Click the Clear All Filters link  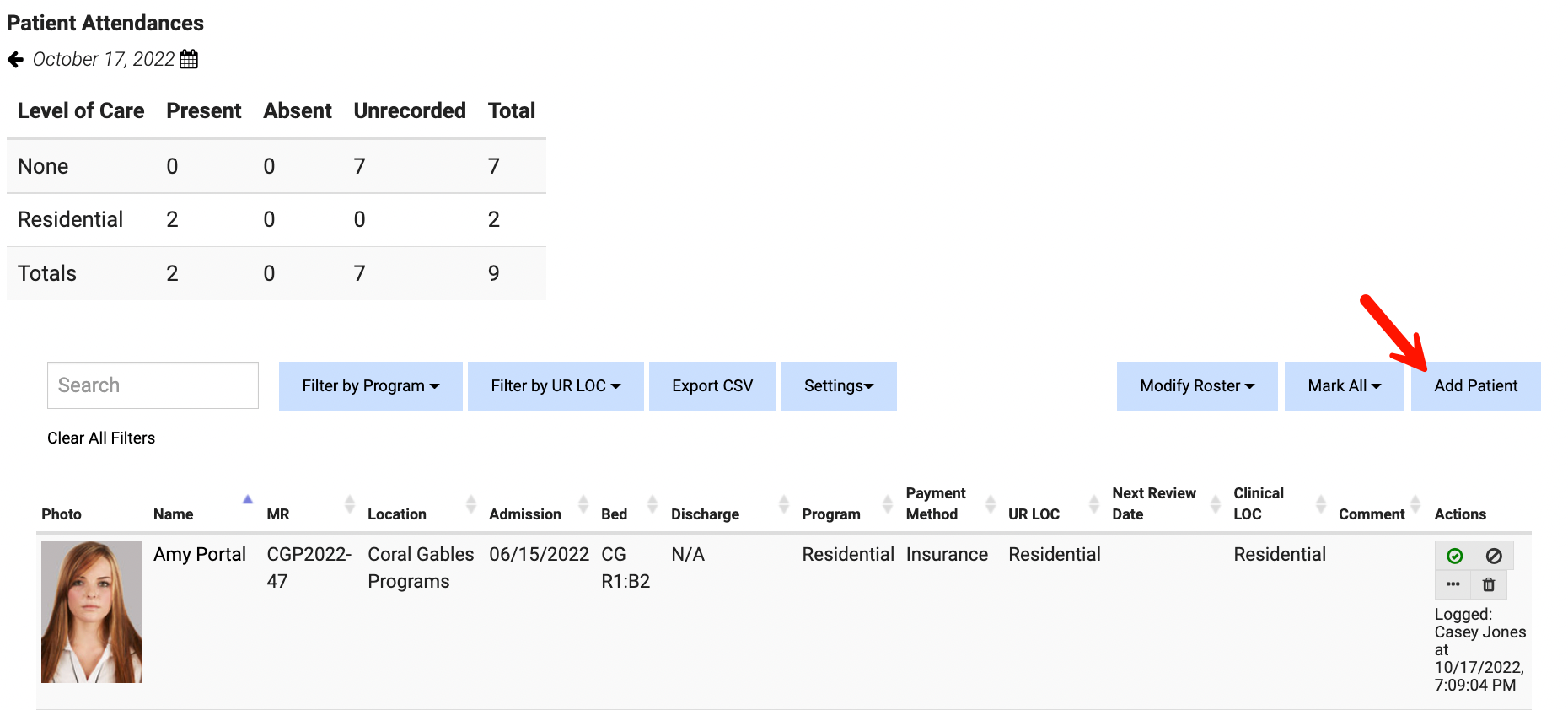point(101,438)
